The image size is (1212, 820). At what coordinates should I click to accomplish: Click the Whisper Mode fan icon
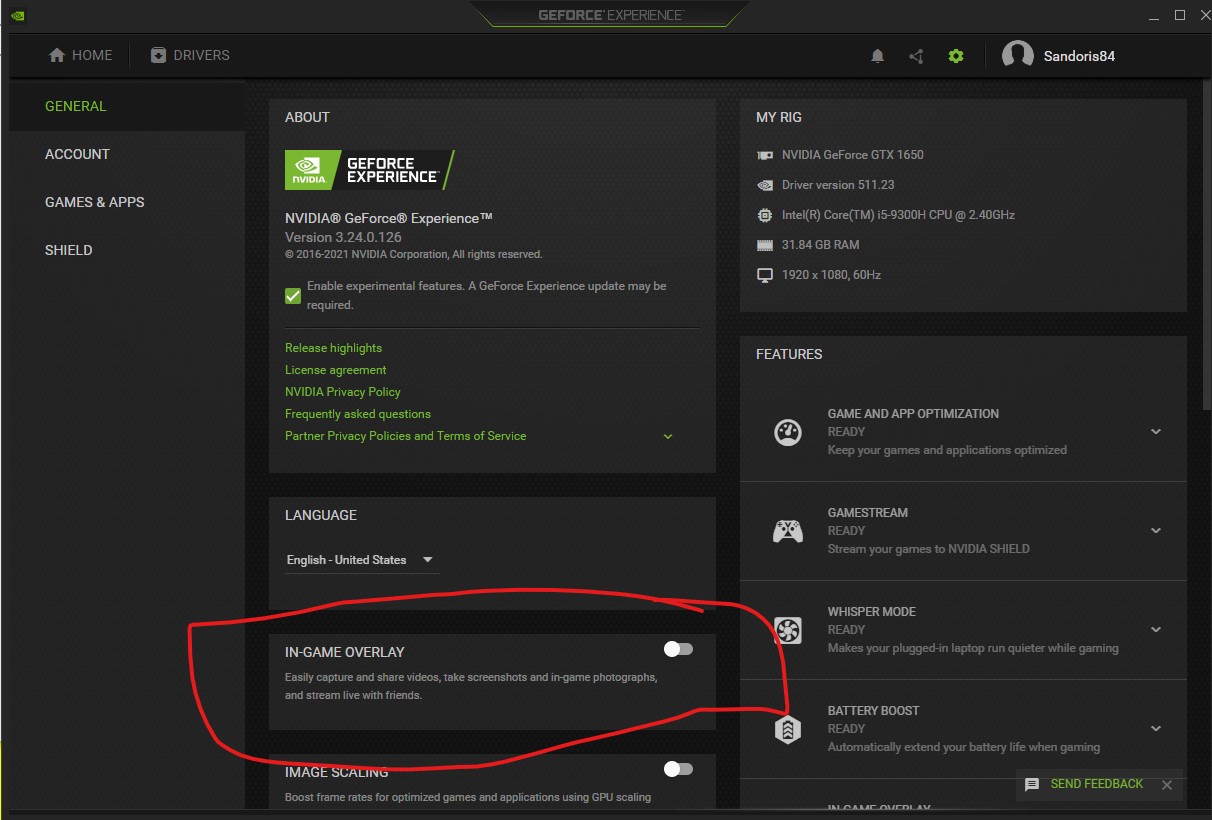coord(788,630)
